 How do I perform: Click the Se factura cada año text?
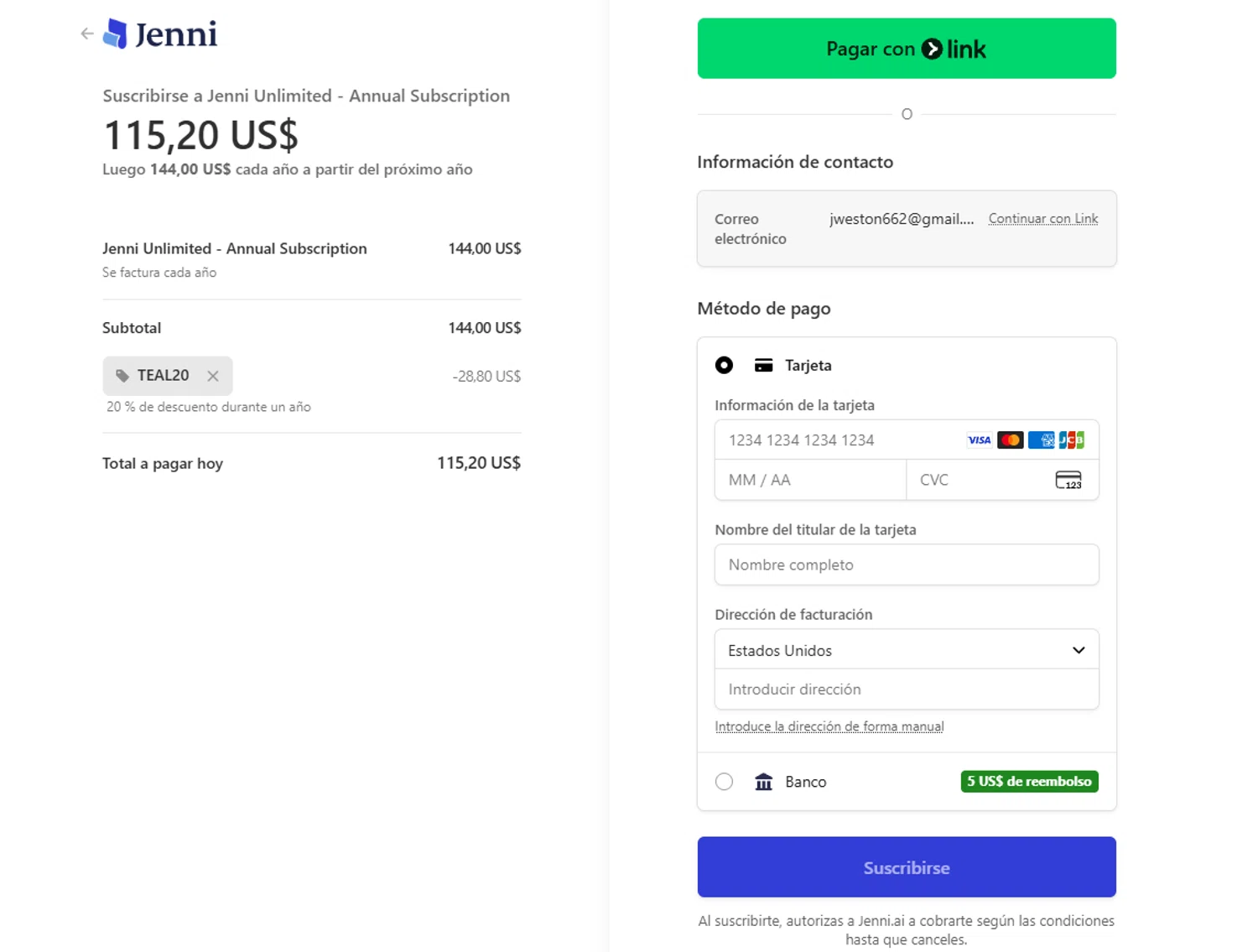159,273
